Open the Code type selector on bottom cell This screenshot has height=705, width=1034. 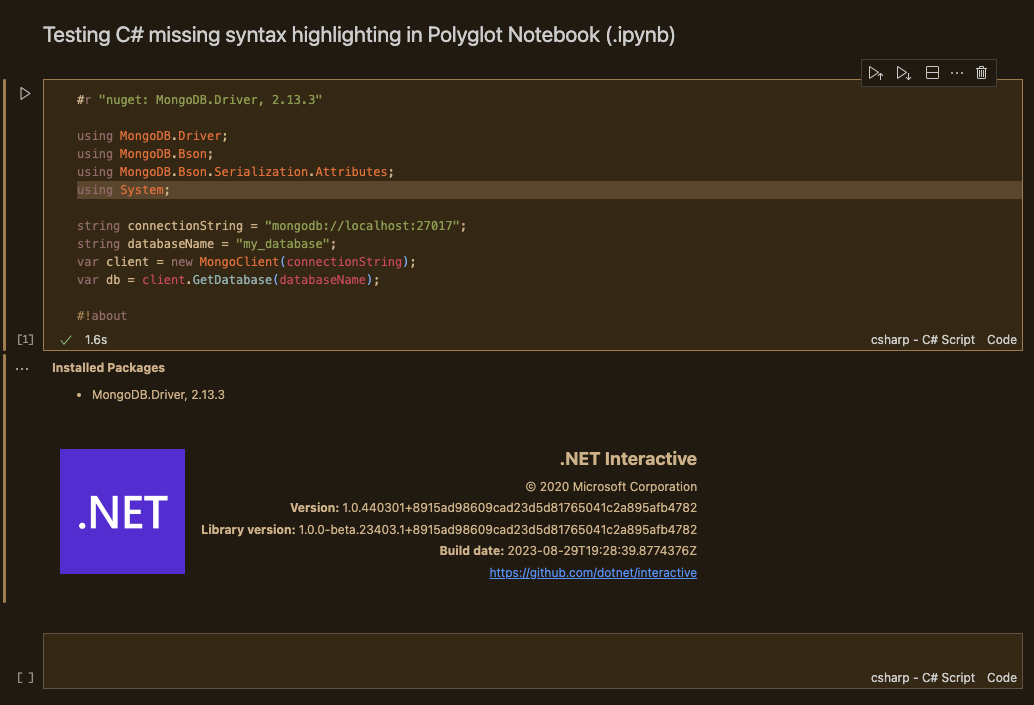click(1001, 677)
